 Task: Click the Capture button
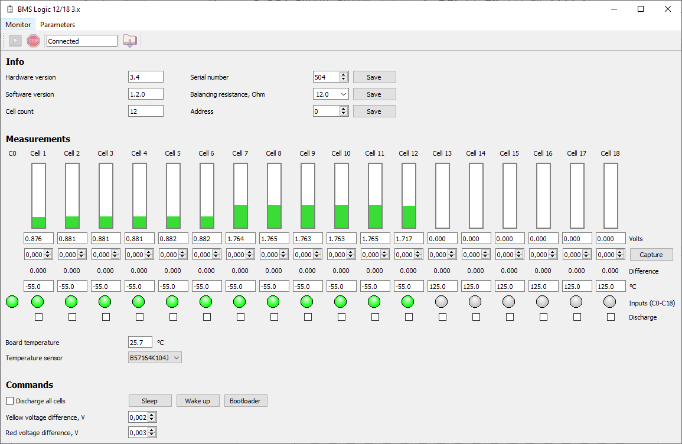click(x=651, y=254)
